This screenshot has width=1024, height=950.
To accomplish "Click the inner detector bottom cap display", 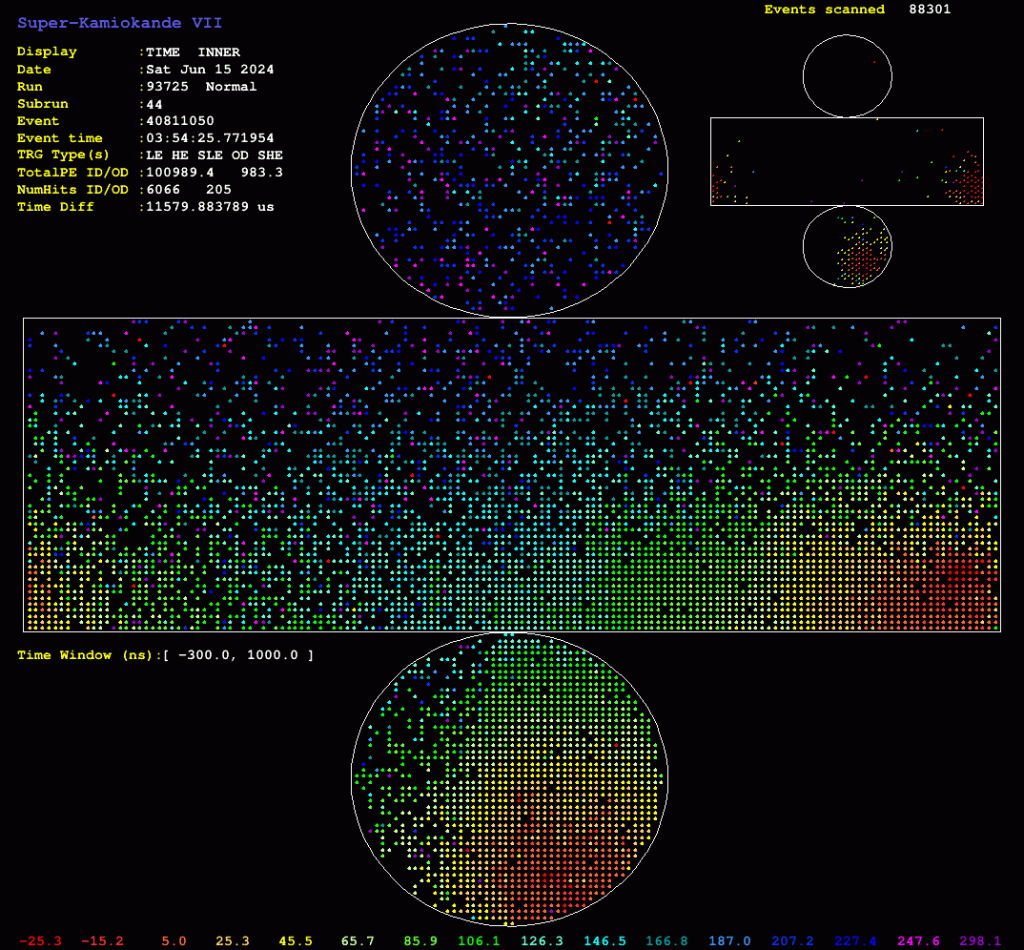I will [509, 779].
